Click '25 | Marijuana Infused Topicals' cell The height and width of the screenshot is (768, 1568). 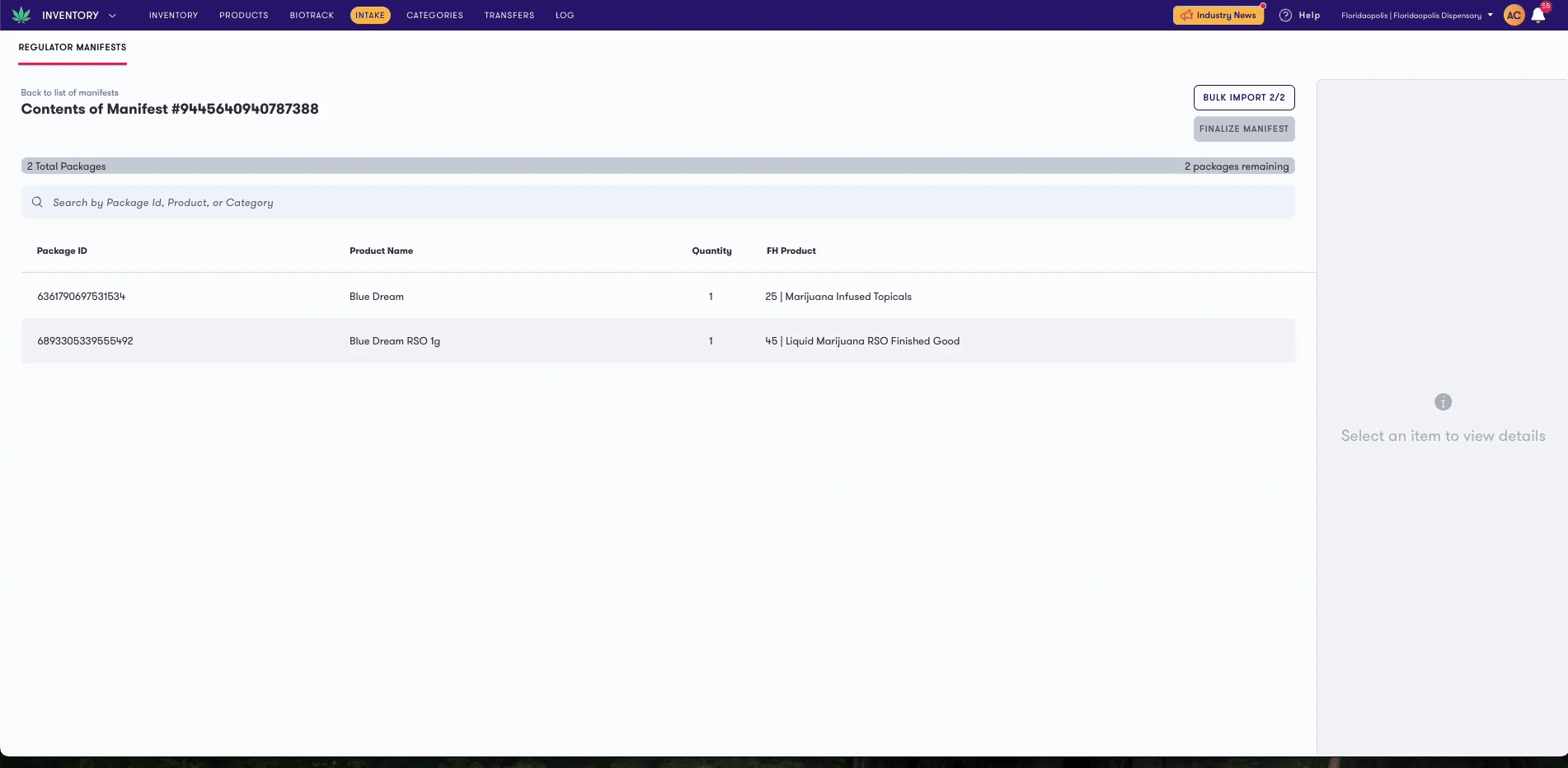click(838, 297)
